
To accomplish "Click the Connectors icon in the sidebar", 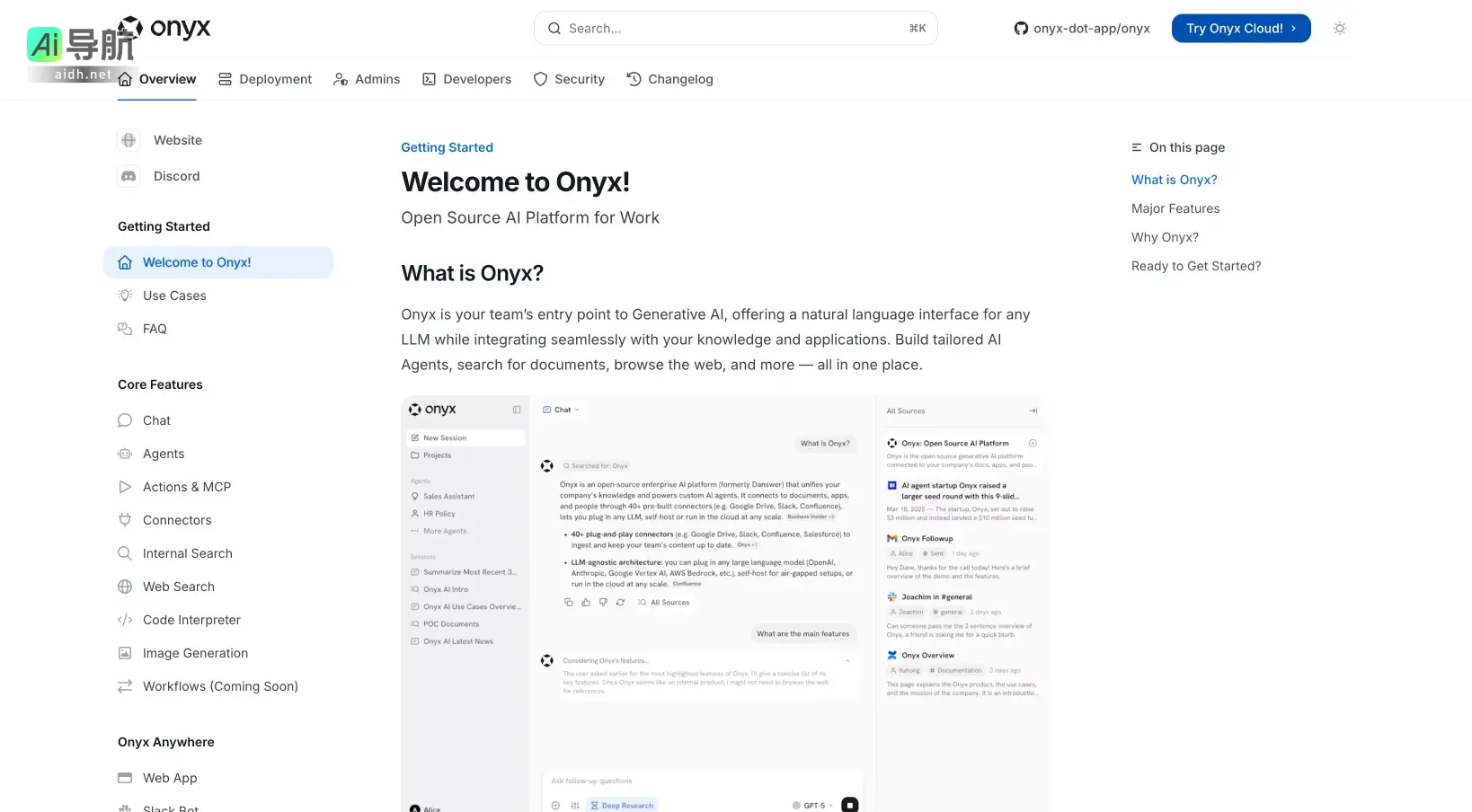I will tap(124, 520).
